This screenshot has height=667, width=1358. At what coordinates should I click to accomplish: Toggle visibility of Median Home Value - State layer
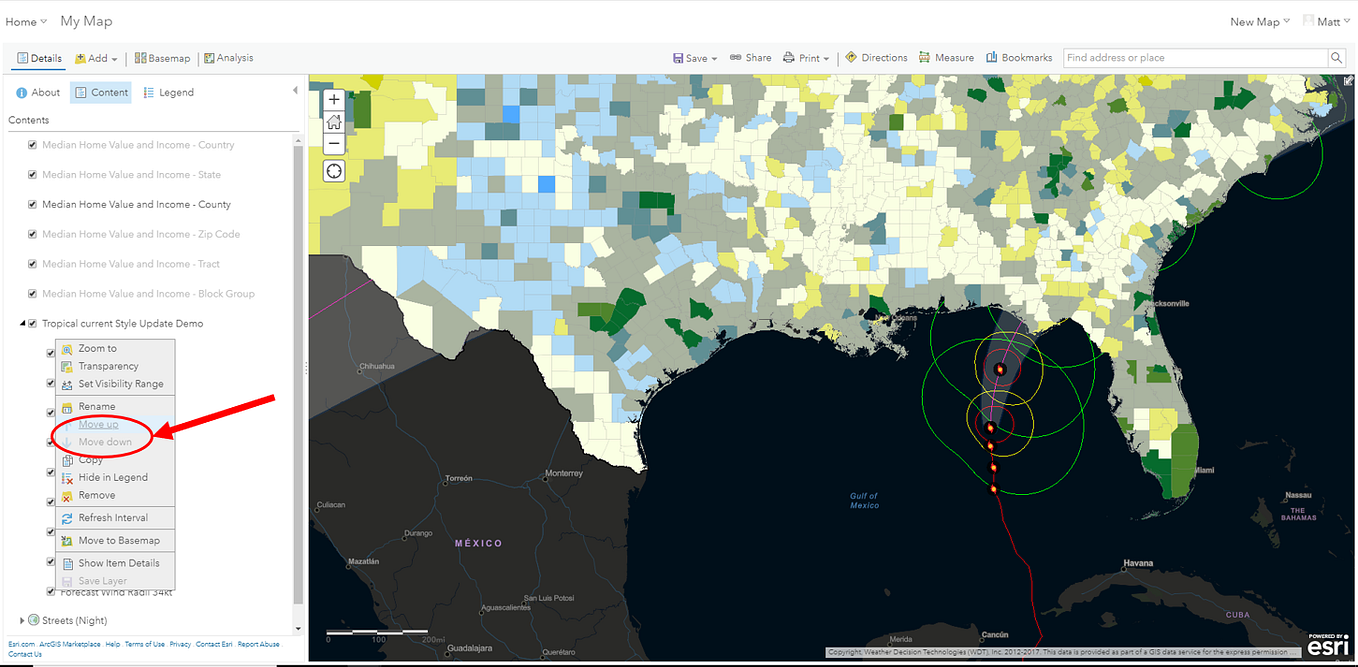point(33,174)
